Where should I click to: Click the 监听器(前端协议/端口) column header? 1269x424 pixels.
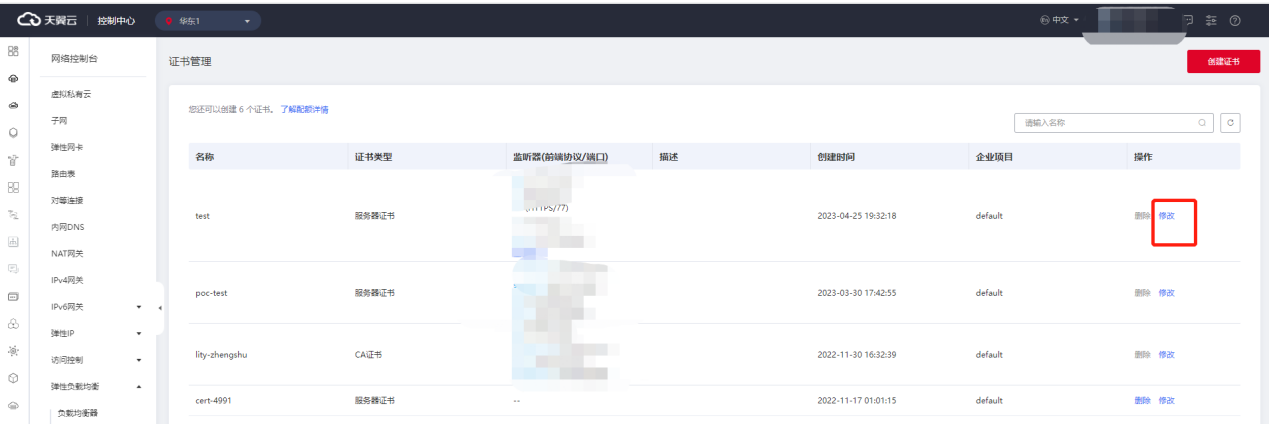coord(560,157)
